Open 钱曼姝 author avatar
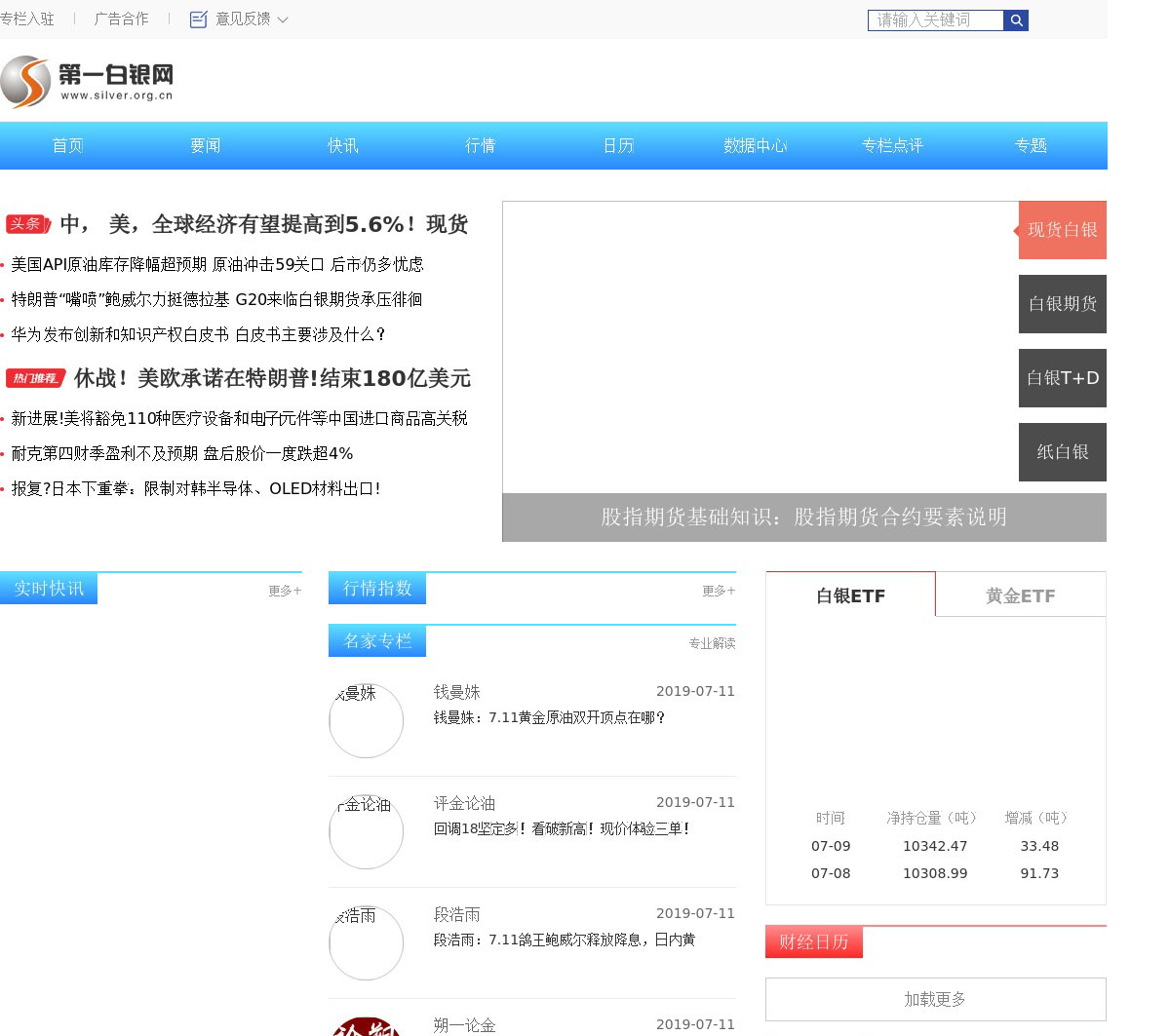This screenshot has height=1036, width=1170. [366, 721]
